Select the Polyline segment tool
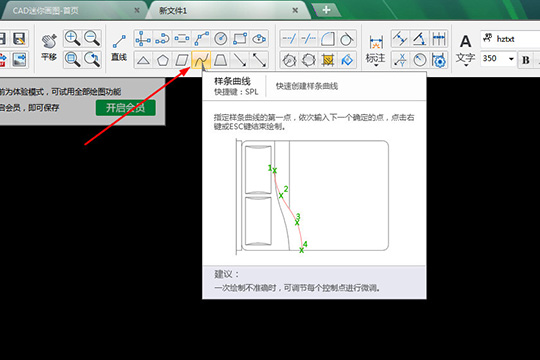The height and width of the screenshot is (360, 540). pyautogui.click(x=201, y=39)
